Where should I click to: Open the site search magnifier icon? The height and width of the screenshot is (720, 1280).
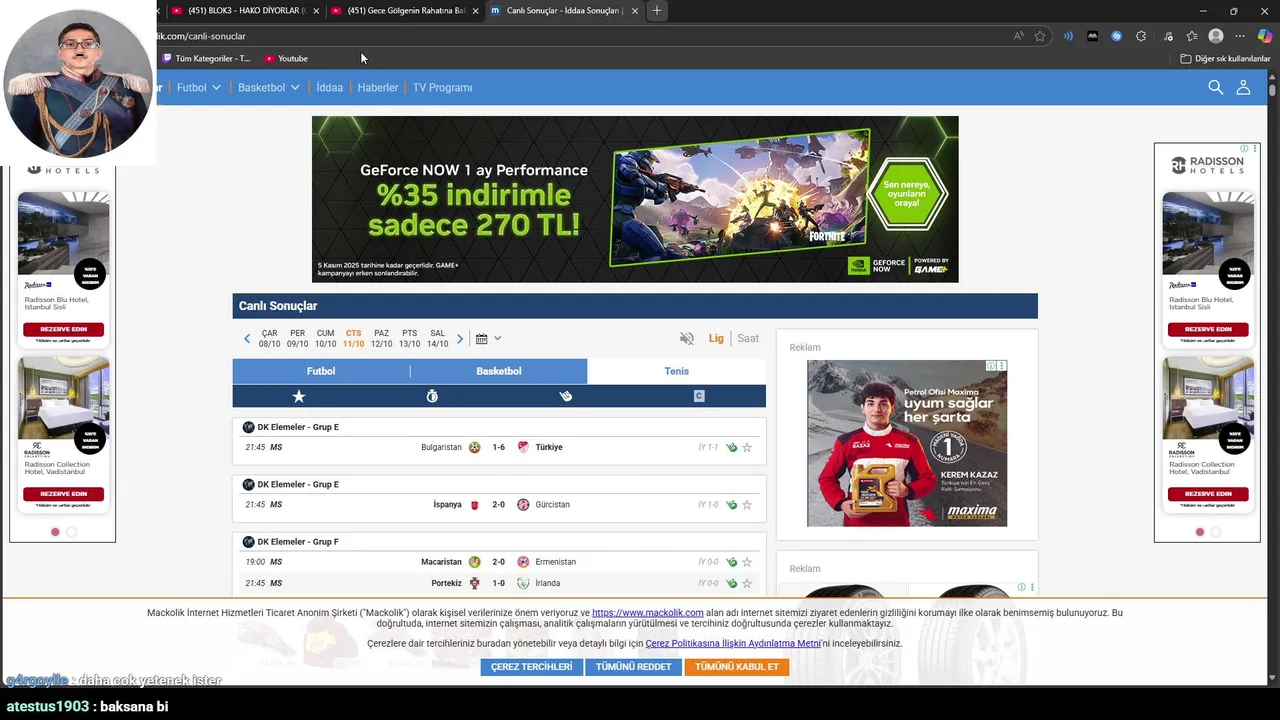(x=1215, y=87)
